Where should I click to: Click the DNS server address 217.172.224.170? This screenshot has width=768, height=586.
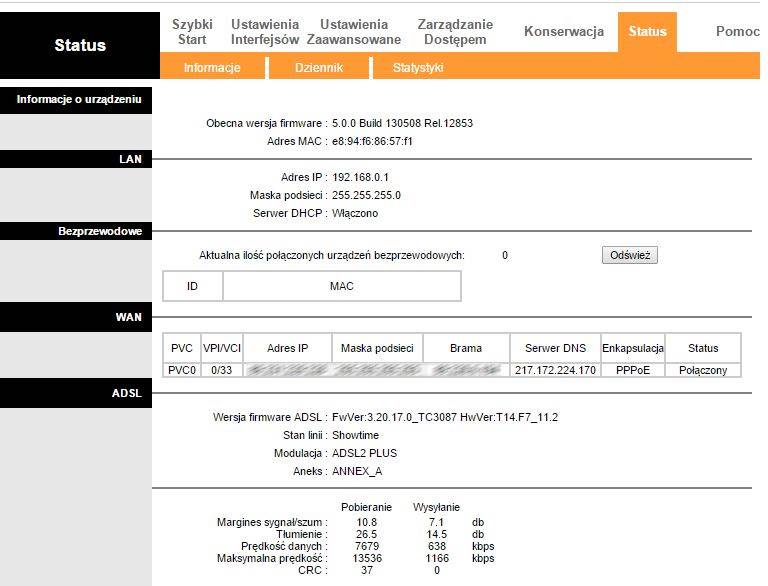555,370
